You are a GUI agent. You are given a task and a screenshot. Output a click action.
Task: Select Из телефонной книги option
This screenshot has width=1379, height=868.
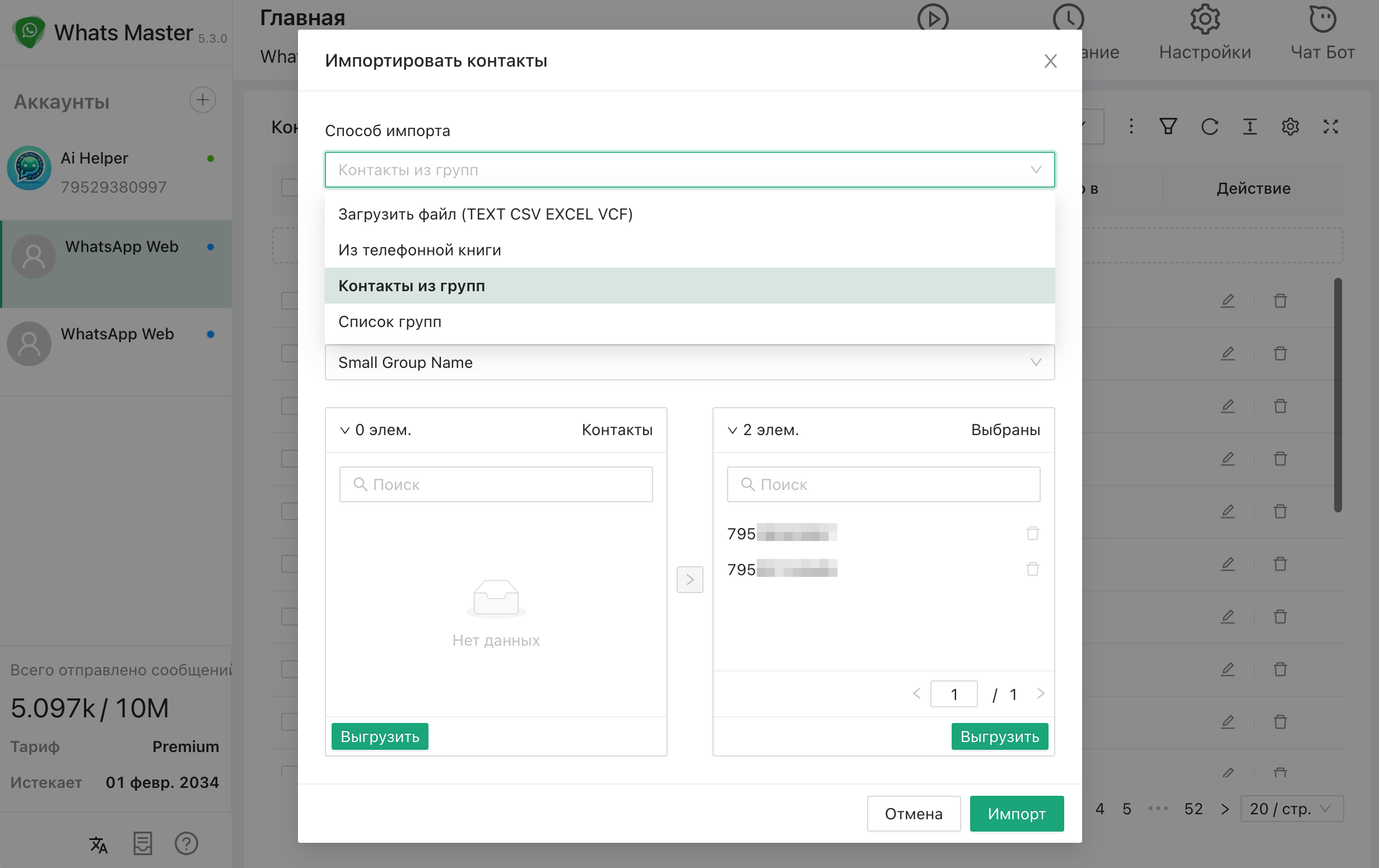pyautogui.click(x=419, y=250)
